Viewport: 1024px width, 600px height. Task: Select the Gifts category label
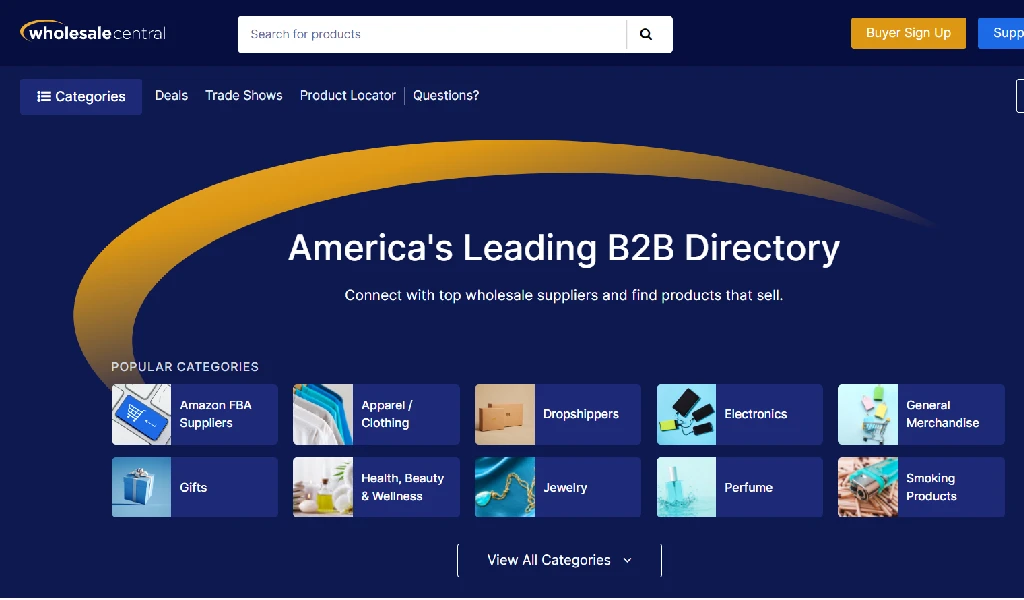pos(193,487)
